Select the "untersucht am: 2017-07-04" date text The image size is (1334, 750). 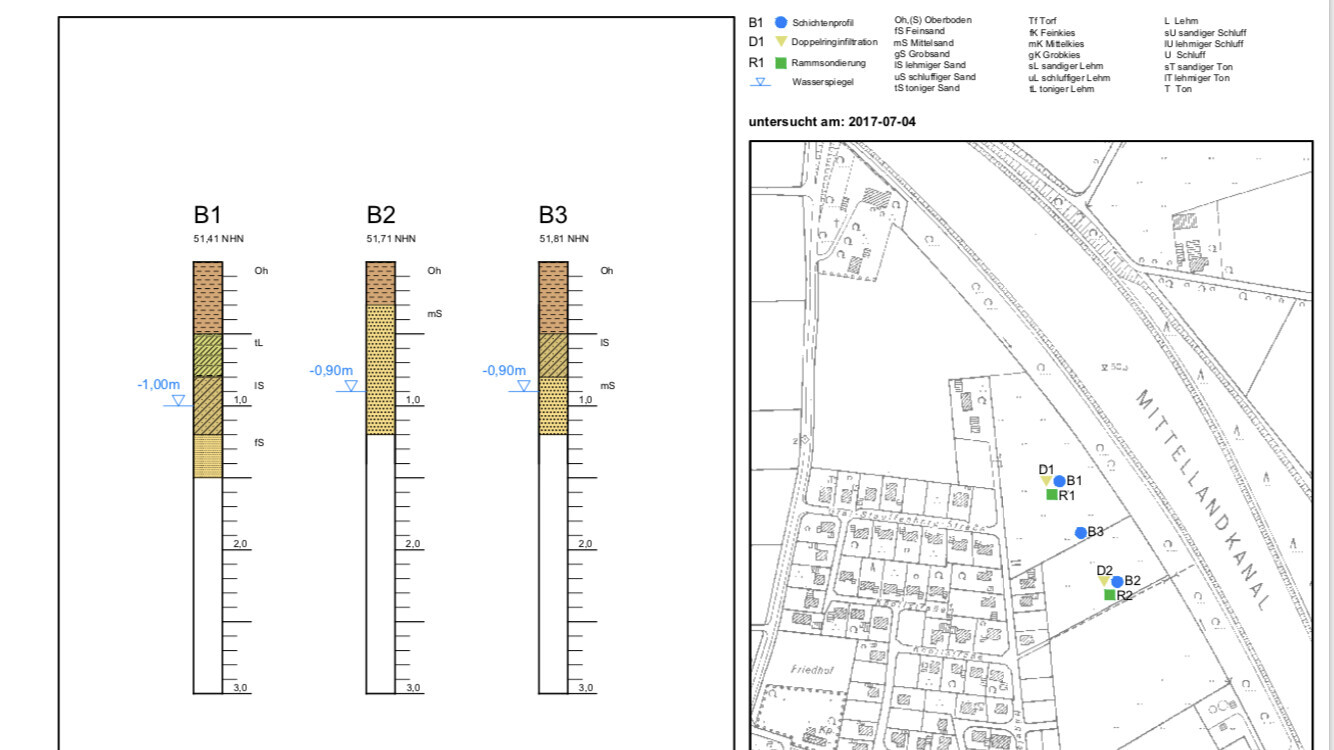pos(832,122)
